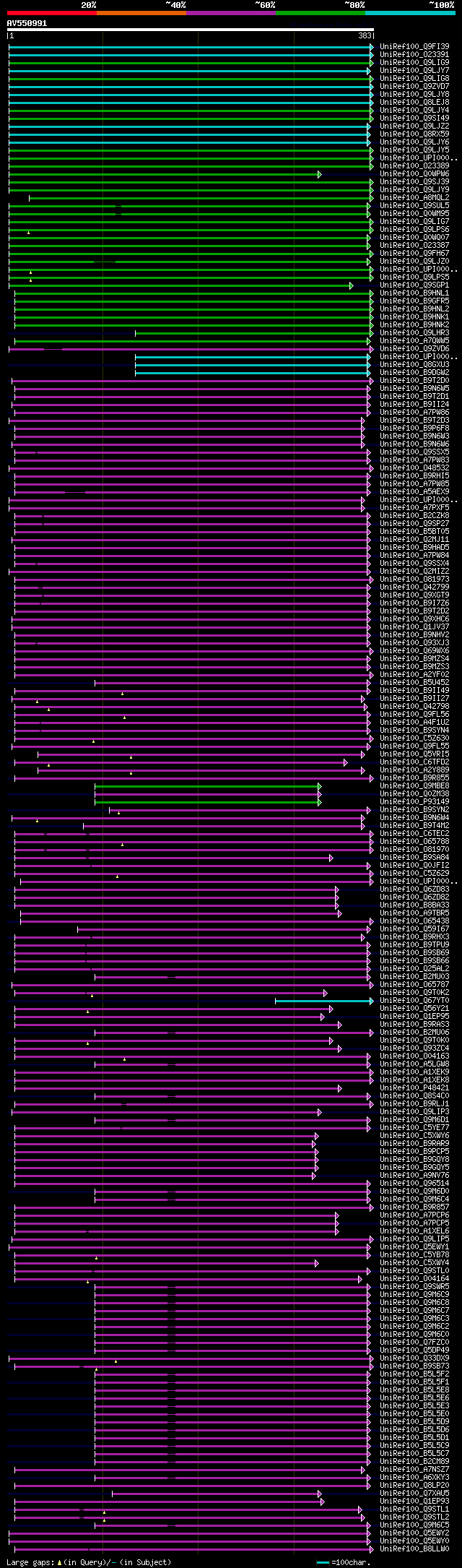This screenshot has height=1568, width=462.
Task: Select the UniRef100_C6TFD2 label
Action: pyautogui.click(x=414, y=762)
